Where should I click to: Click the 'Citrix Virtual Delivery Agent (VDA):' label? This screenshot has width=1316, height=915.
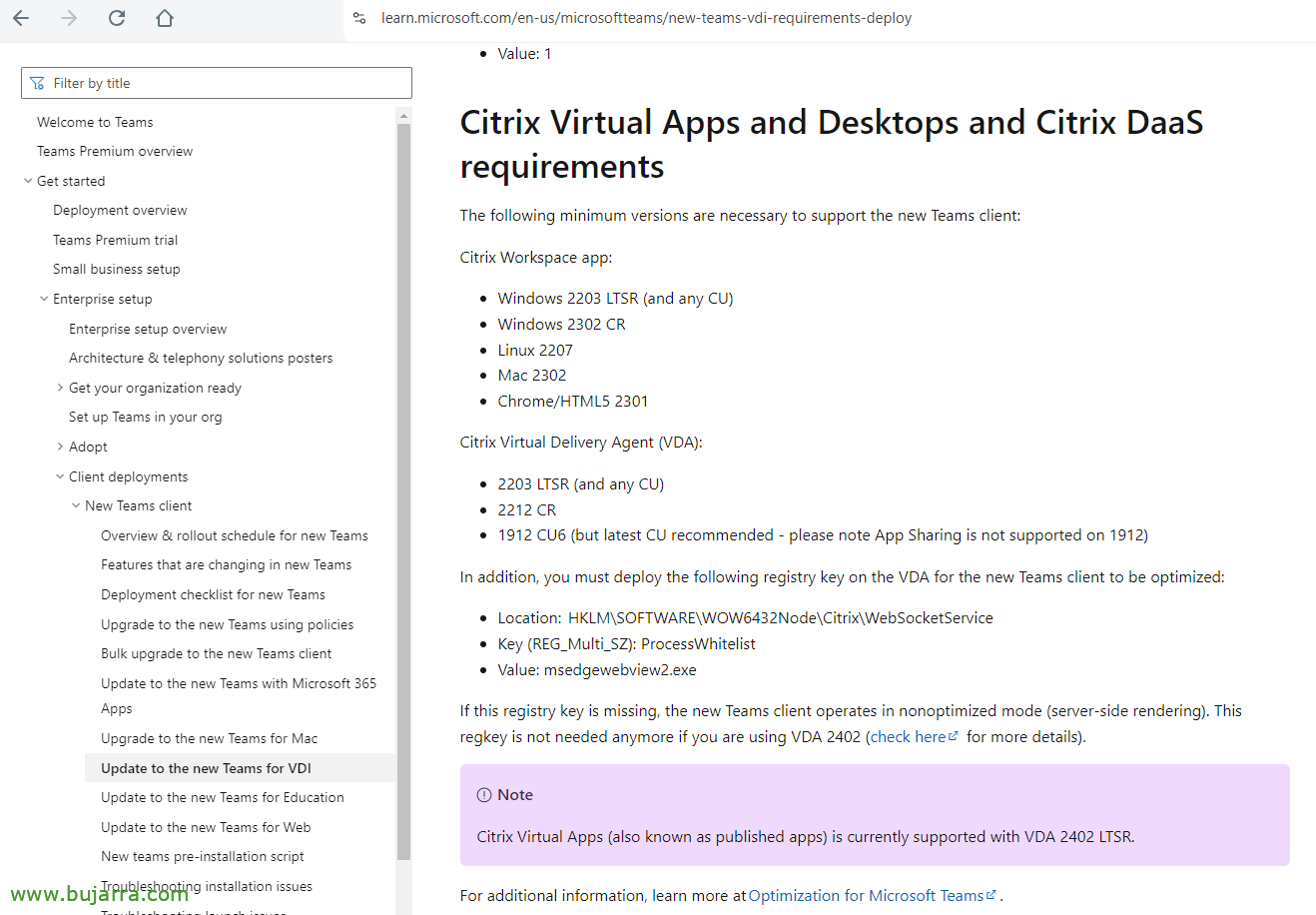pos(581,442)
